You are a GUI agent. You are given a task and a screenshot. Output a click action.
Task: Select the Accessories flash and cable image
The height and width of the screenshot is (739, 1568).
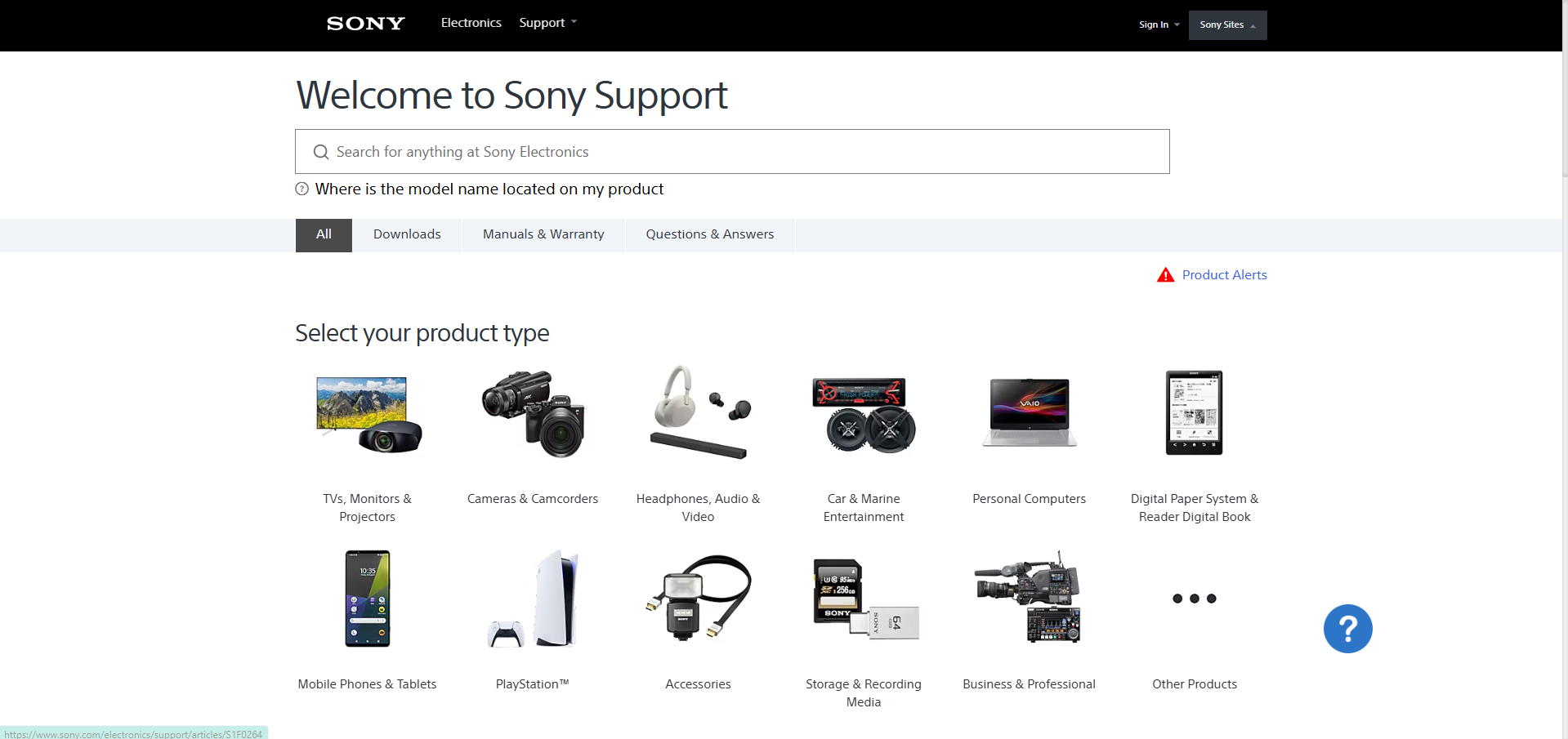[699, 599]
